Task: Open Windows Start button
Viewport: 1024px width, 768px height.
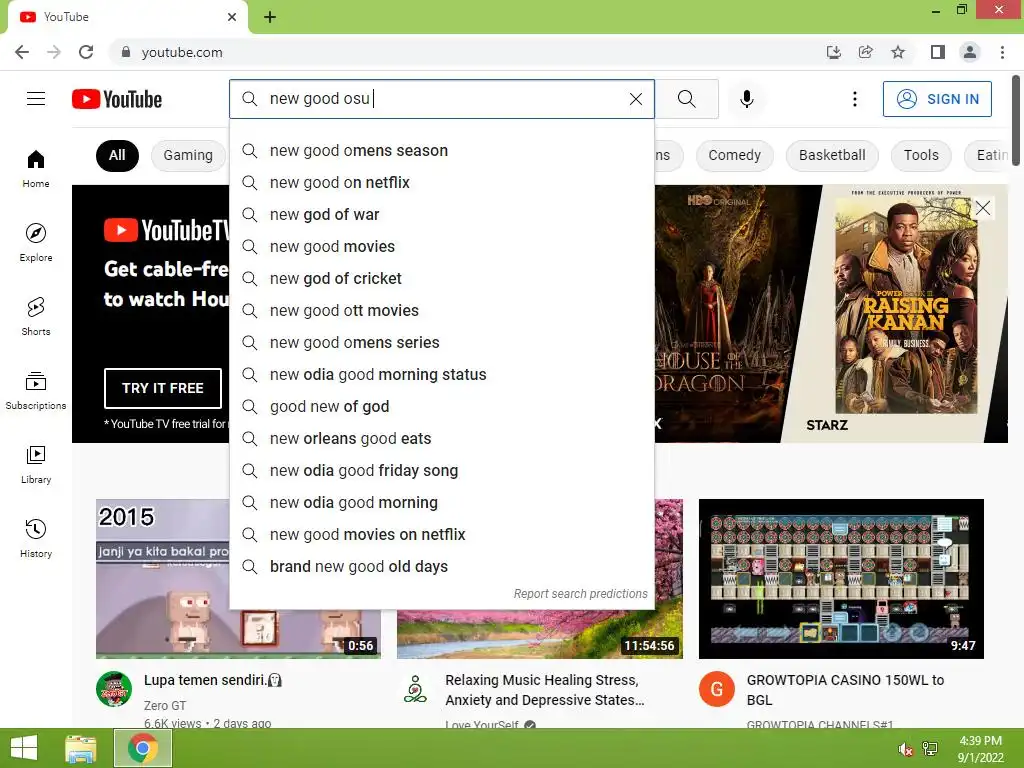Action: [x=24, y=748]
